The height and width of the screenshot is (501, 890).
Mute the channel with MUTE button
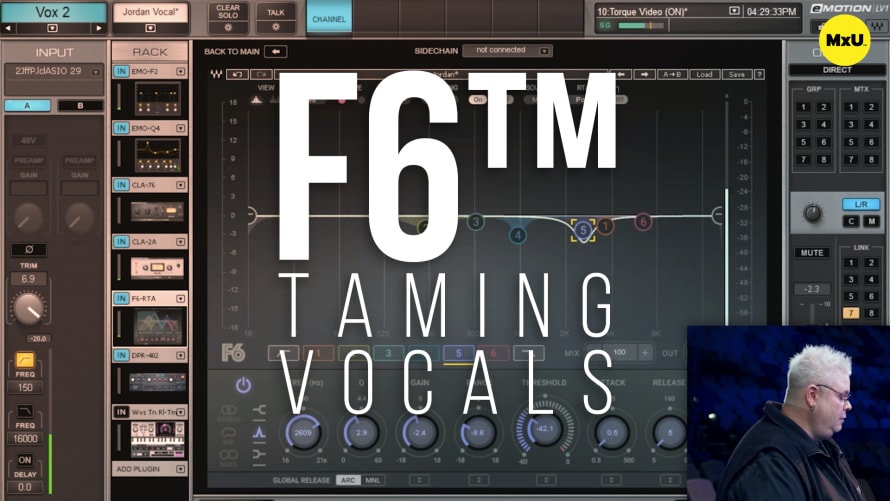(812, 252)
